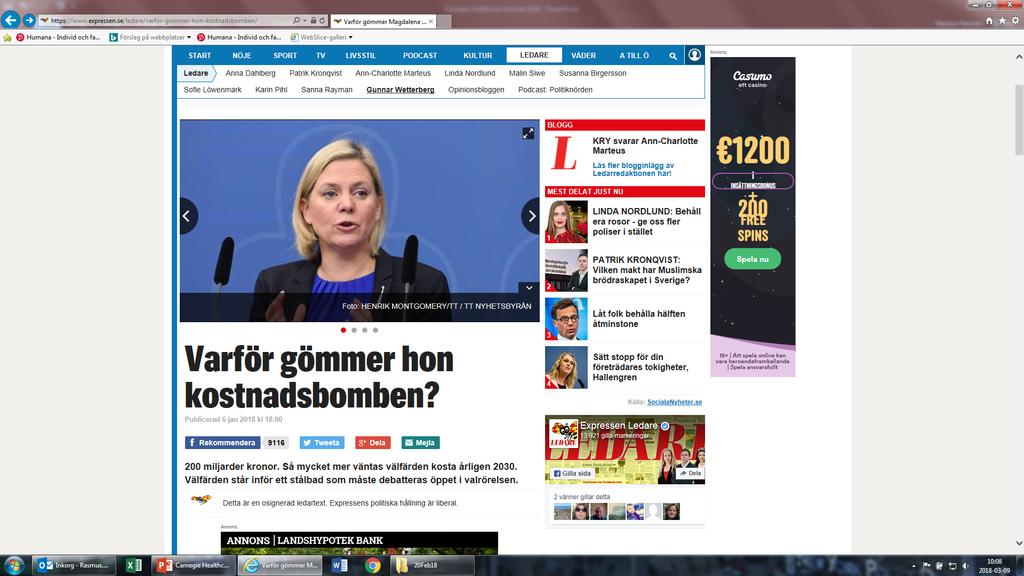Open Outlook Inkorg taskbar item
Image resolution: width=1024 pixels, height=576 pixels.
[x=74, y=565]
